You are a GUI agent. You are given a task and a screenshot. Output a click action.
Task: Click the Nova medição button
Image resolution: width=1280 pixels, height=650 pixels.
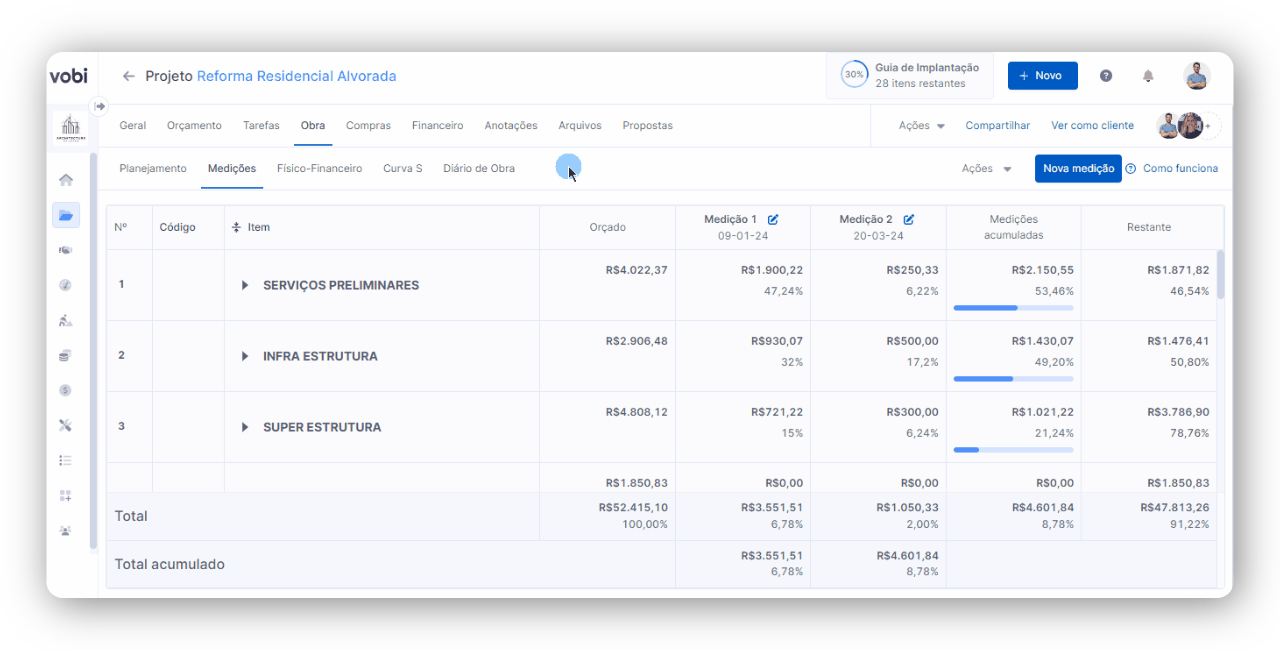click(x=1078, y=169)
